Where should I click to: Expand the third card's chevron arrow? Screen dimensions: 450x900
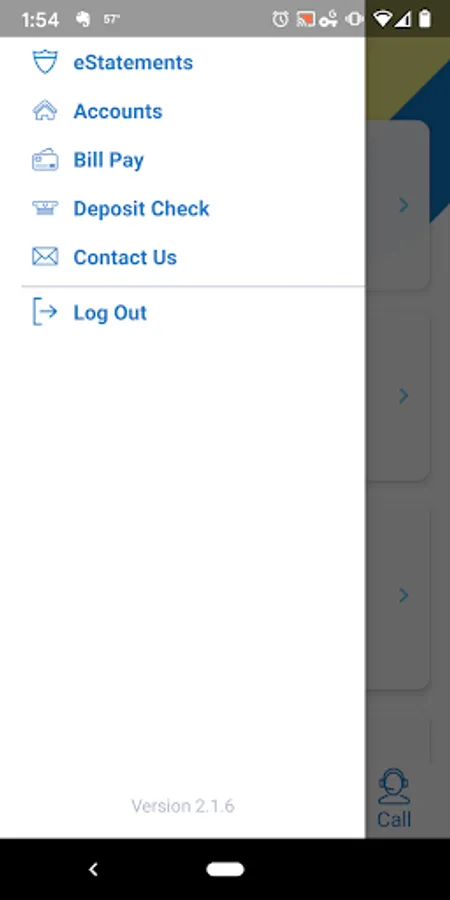click(404, 595)
